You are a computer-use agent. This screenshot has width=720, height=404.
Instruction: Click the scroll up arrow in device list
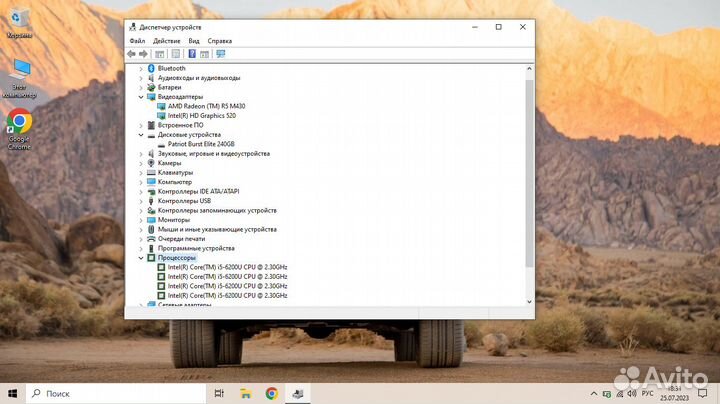[x=529, y=69]
